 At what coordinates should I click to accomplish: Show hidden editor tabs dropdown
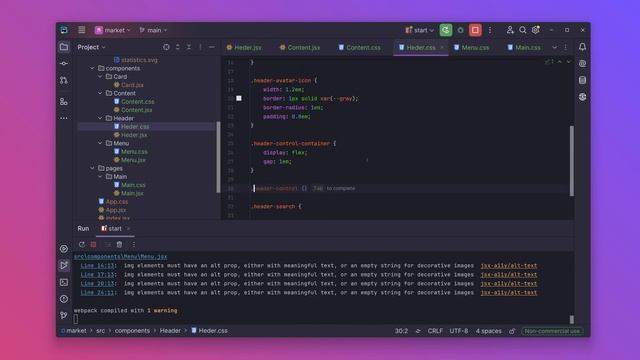pos(554,47)
